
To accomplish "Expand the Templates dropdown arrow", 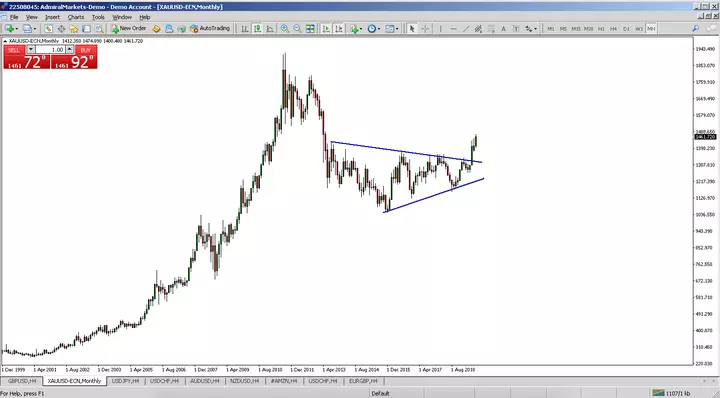I will coord(397,29).
